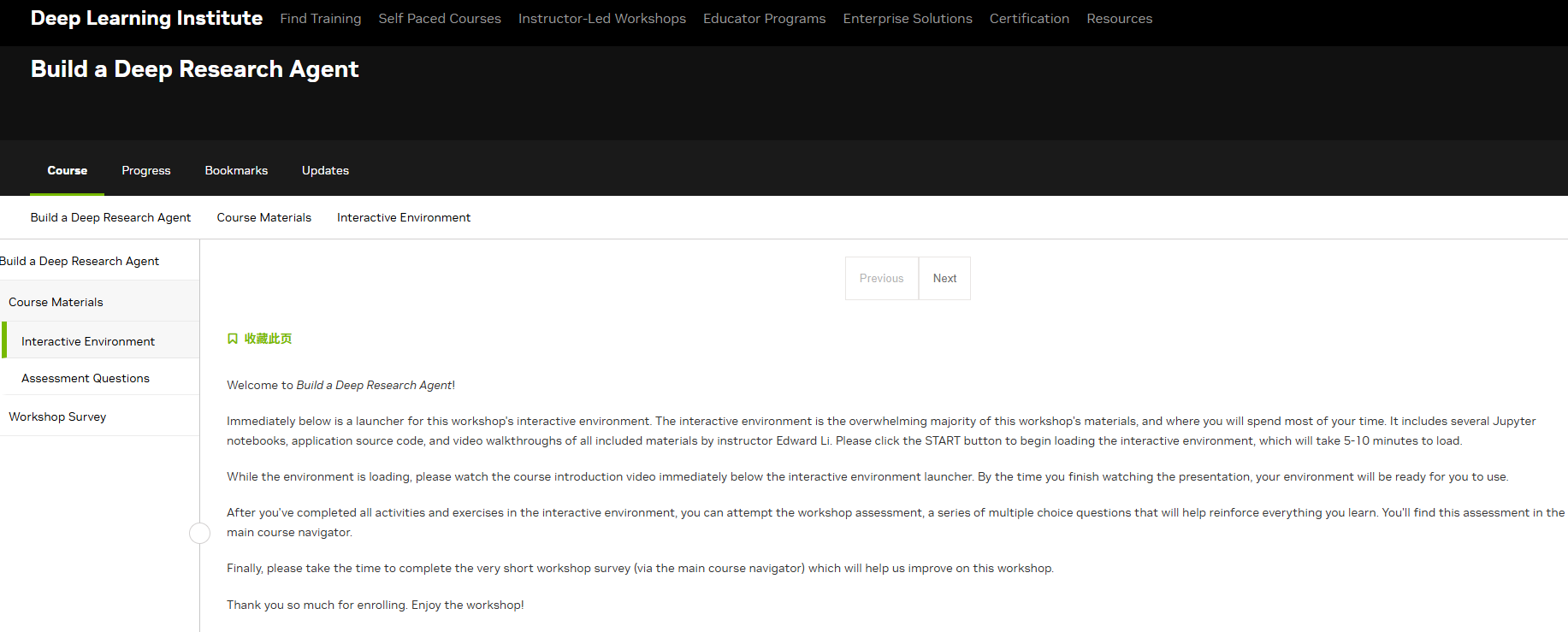Open Workshop Survey in the sidebar
The image size is (1568, 632).
99,416
